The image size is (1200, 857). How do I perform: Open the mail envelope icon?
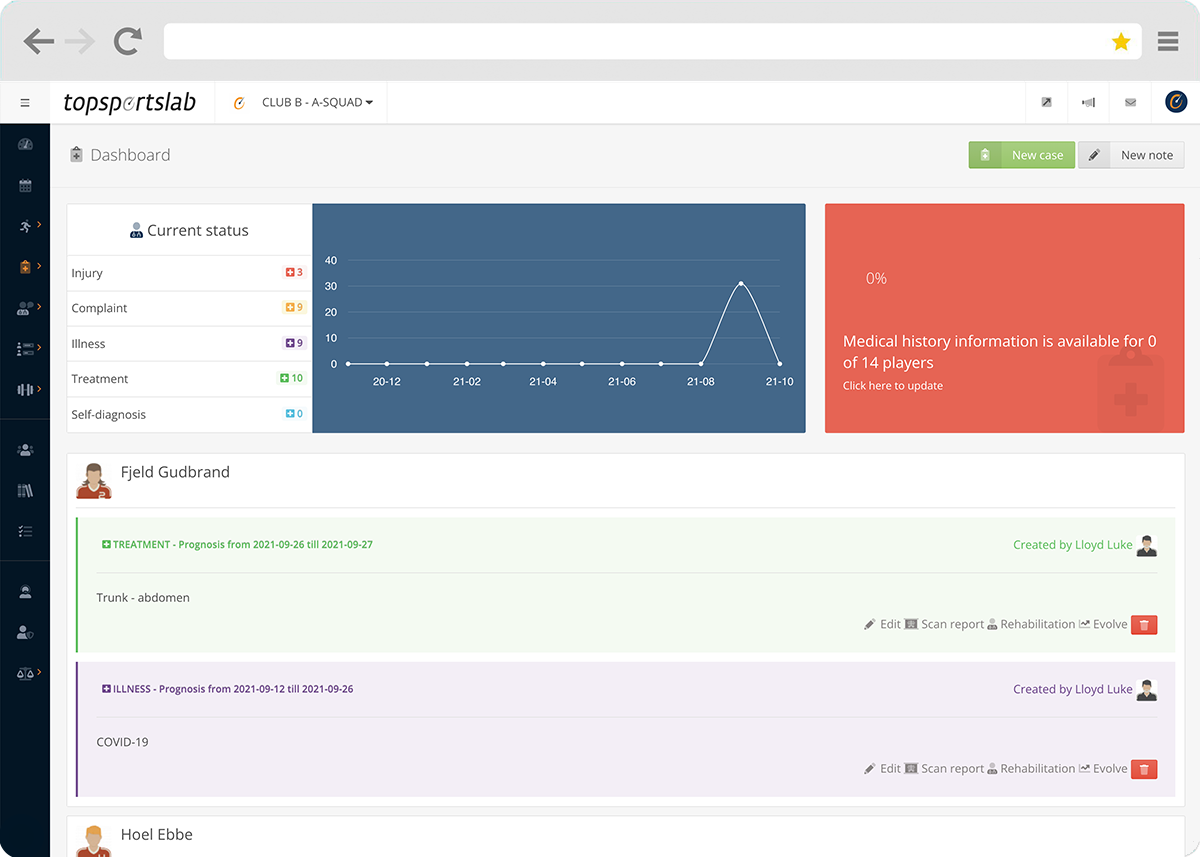tap(1130, 102)
